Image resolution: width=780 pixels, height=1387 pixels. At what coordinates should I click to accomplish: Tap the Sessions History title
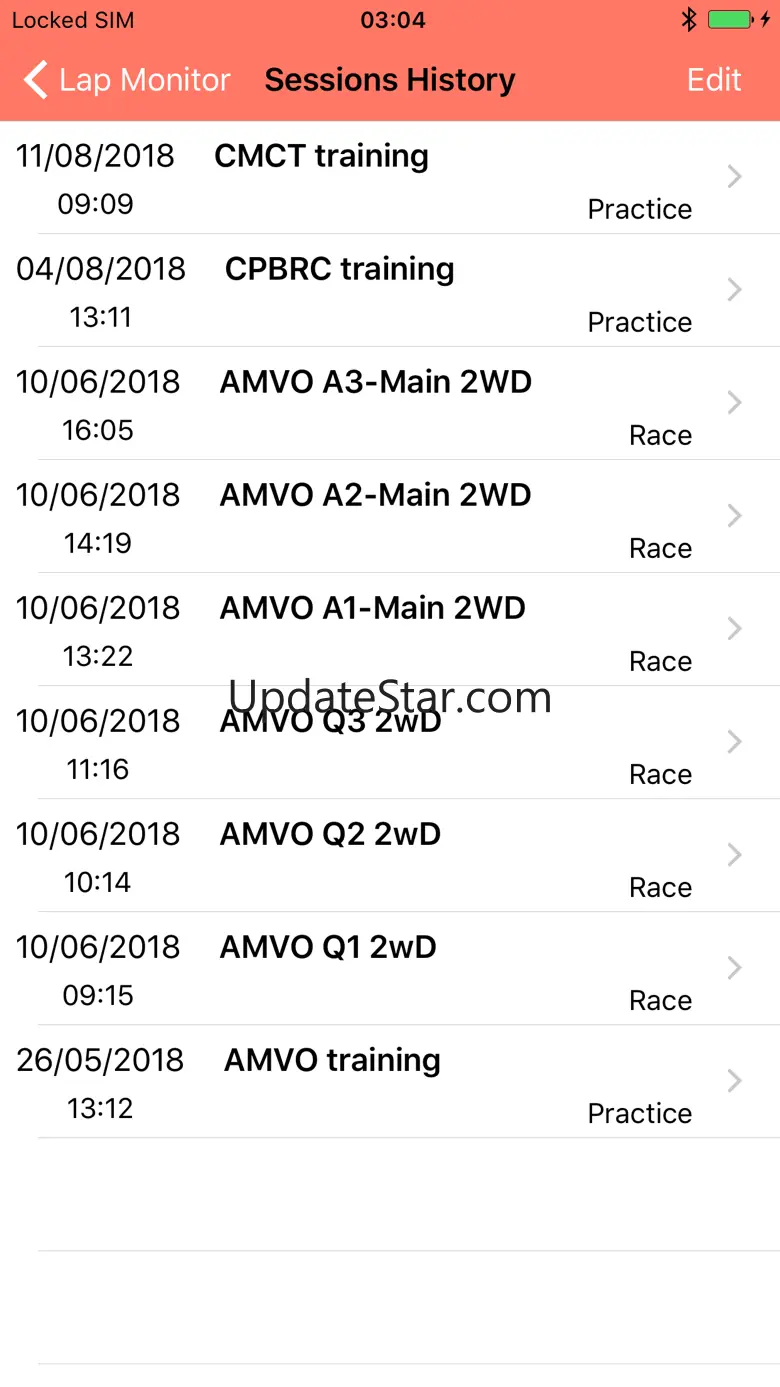pyautogui.click(x=390, y=80)
